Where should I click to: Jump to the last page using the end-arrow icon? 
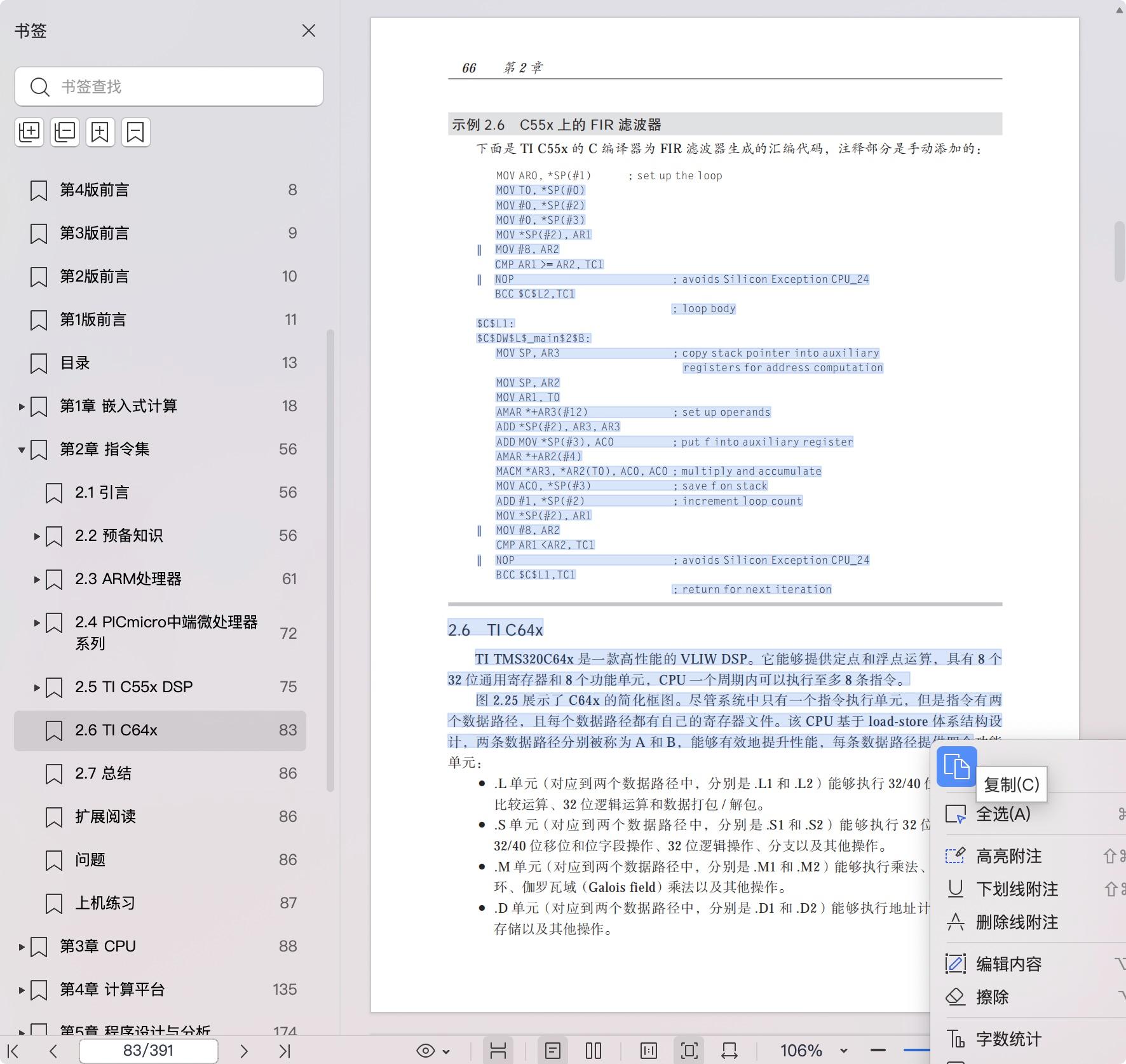click(x=285, y=1051)
